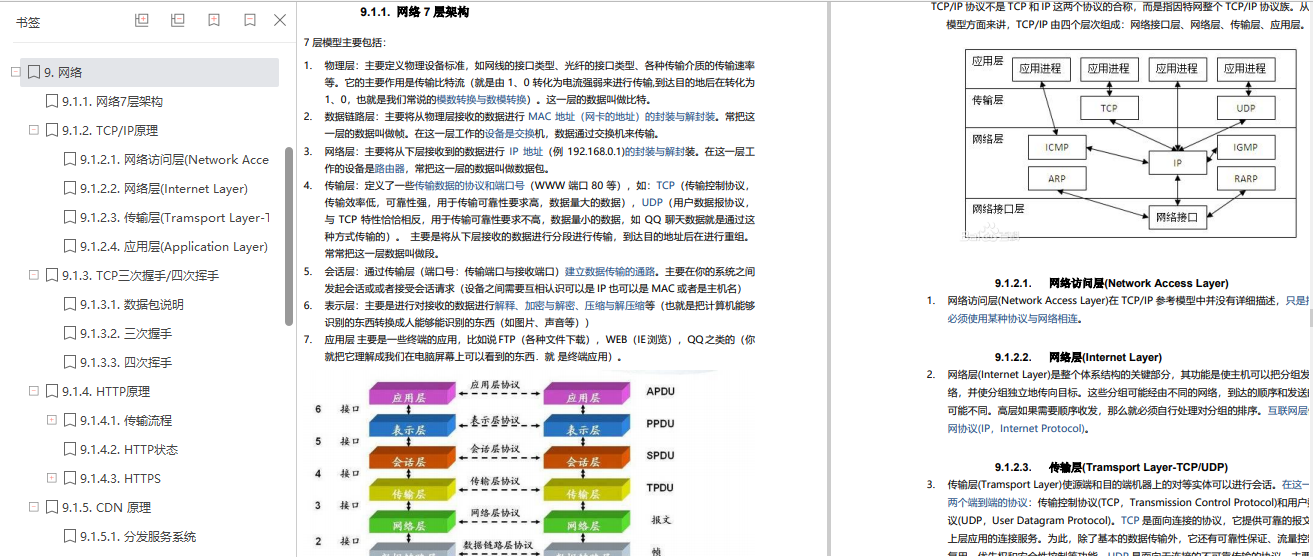Viewport: 1313px width, 557px height.
Task: Expand all bookmarks using the plus-tree icon
Action: click(142, 20)
